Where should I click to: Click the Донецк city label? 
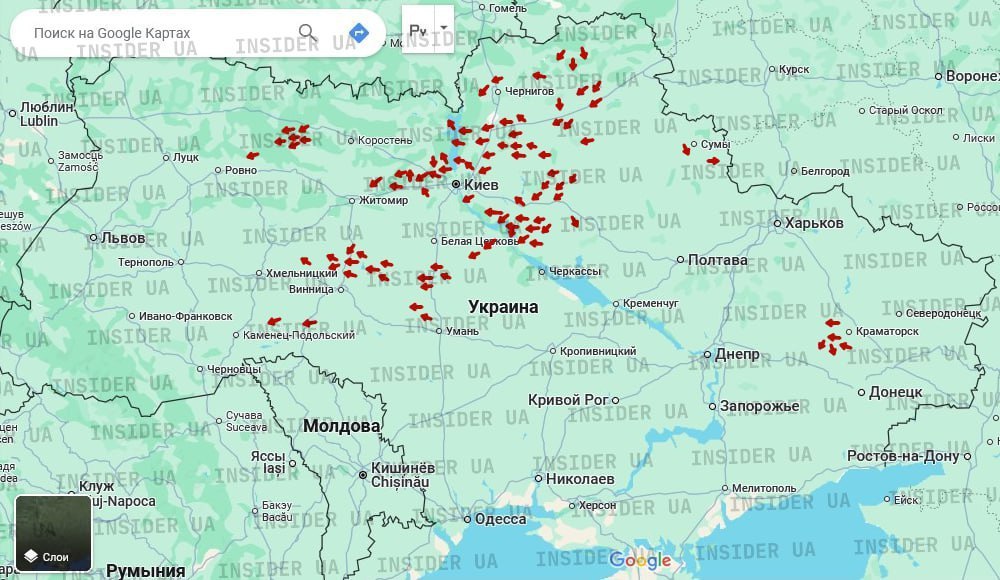click(895, 392)
